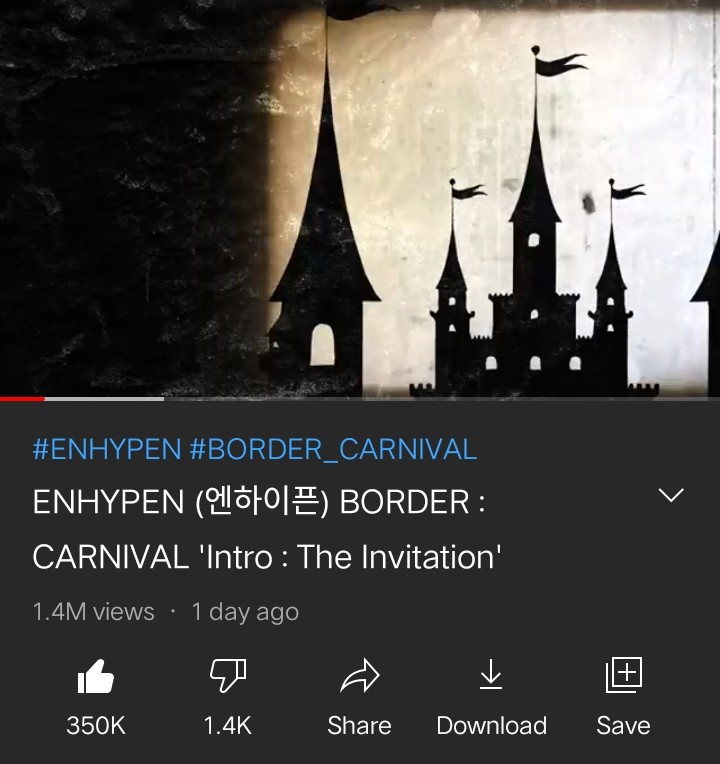Click the Download text label
This screenshot has width=720, height=764.
point(492,726)
